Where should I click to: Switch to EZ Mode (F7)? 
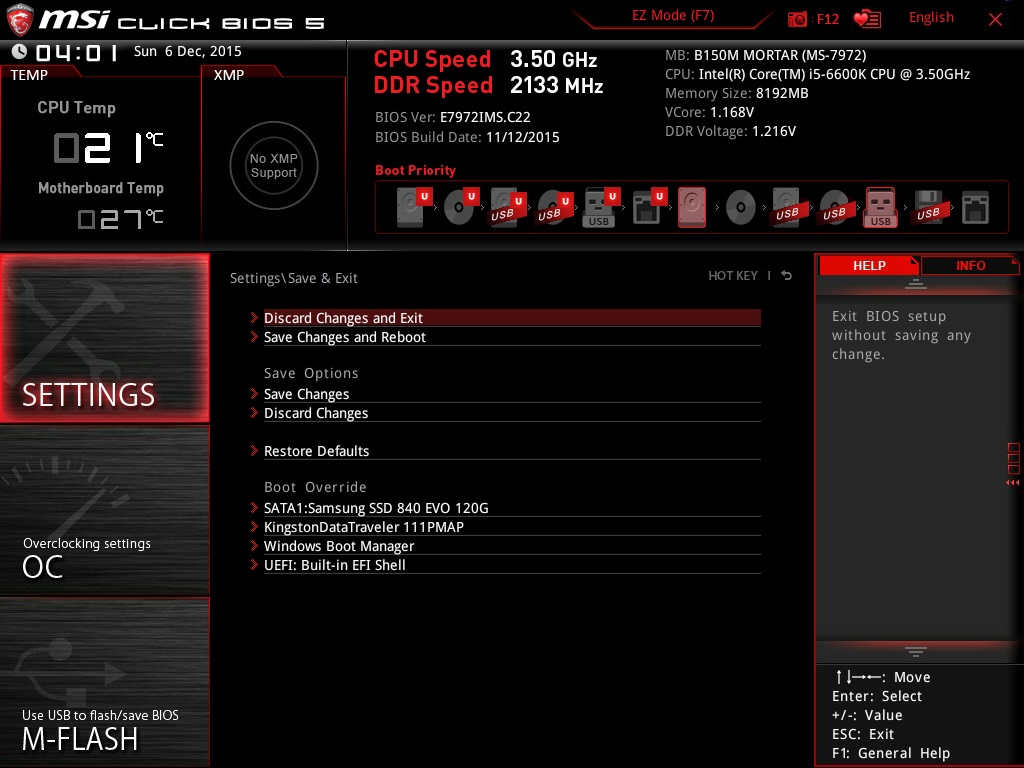click(x=673, y=16)
